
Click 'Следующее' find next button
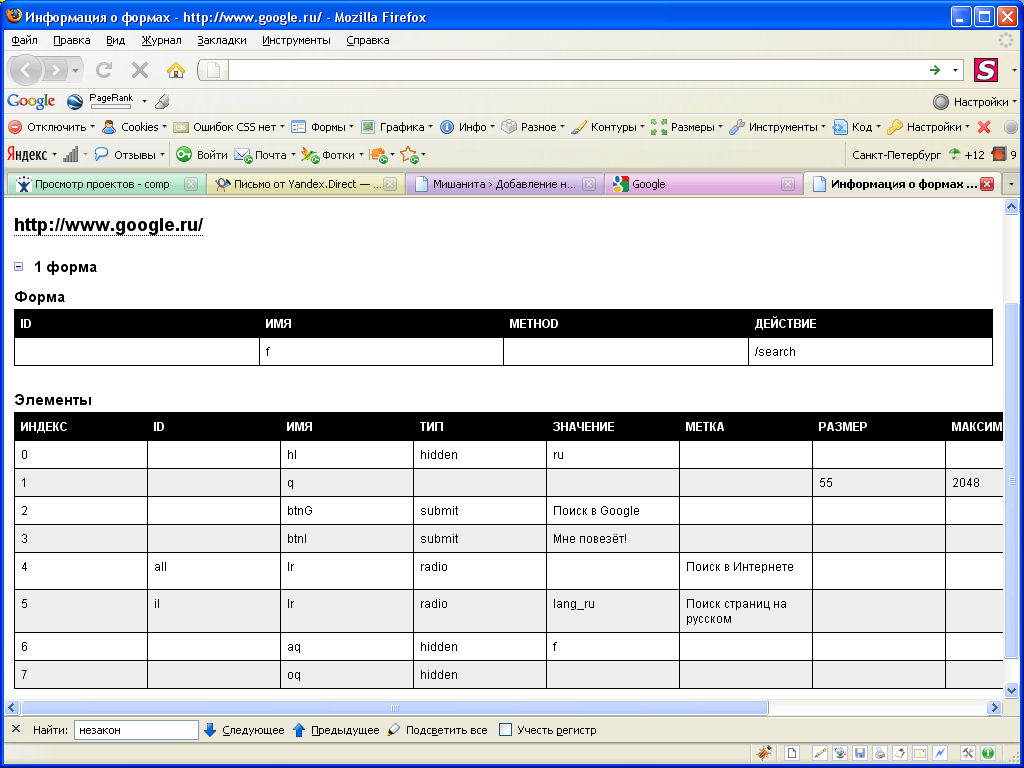(x=244, y=730)
